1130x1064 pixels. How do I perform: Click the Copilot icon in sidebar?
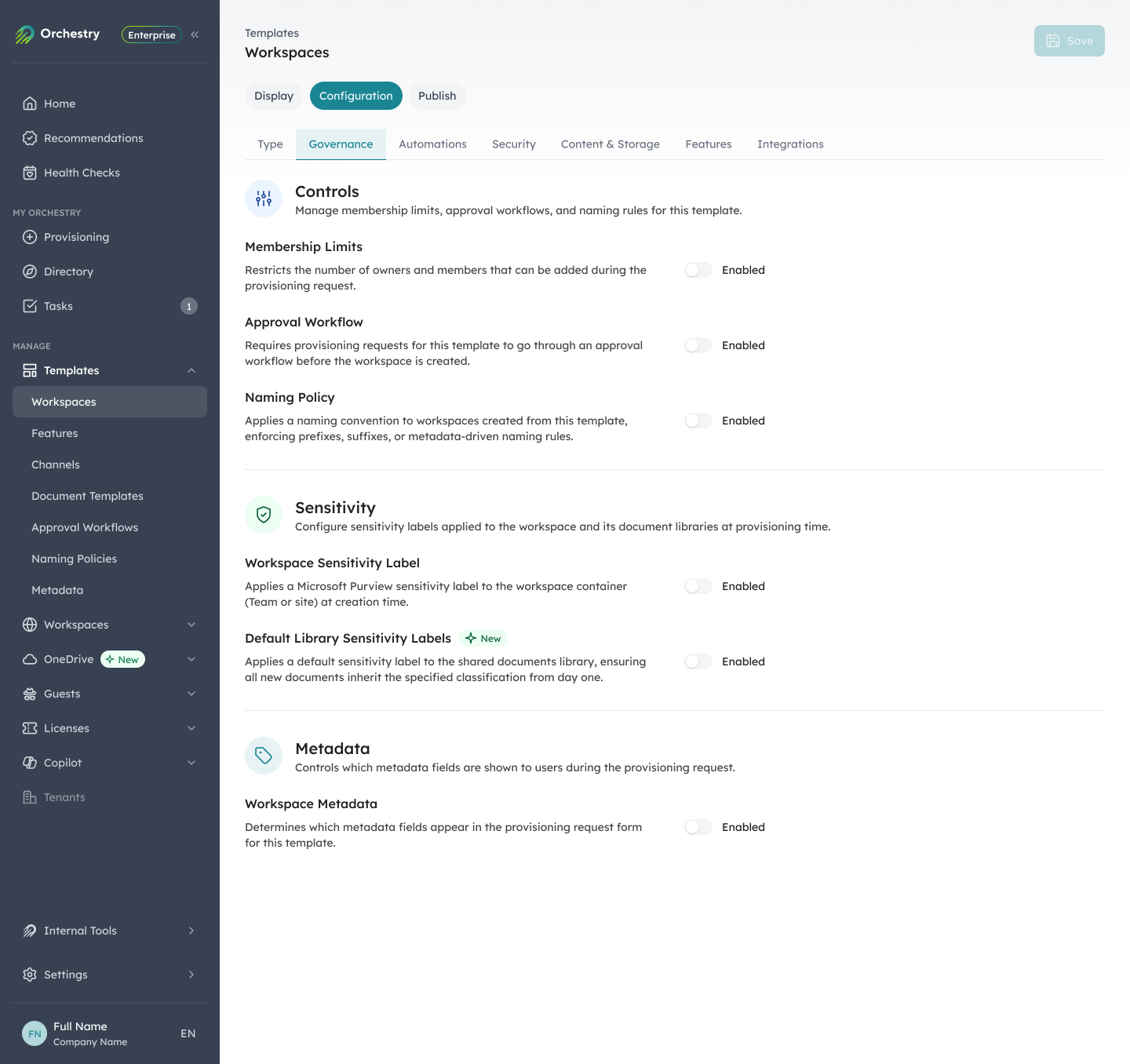(x=30, y=763)
